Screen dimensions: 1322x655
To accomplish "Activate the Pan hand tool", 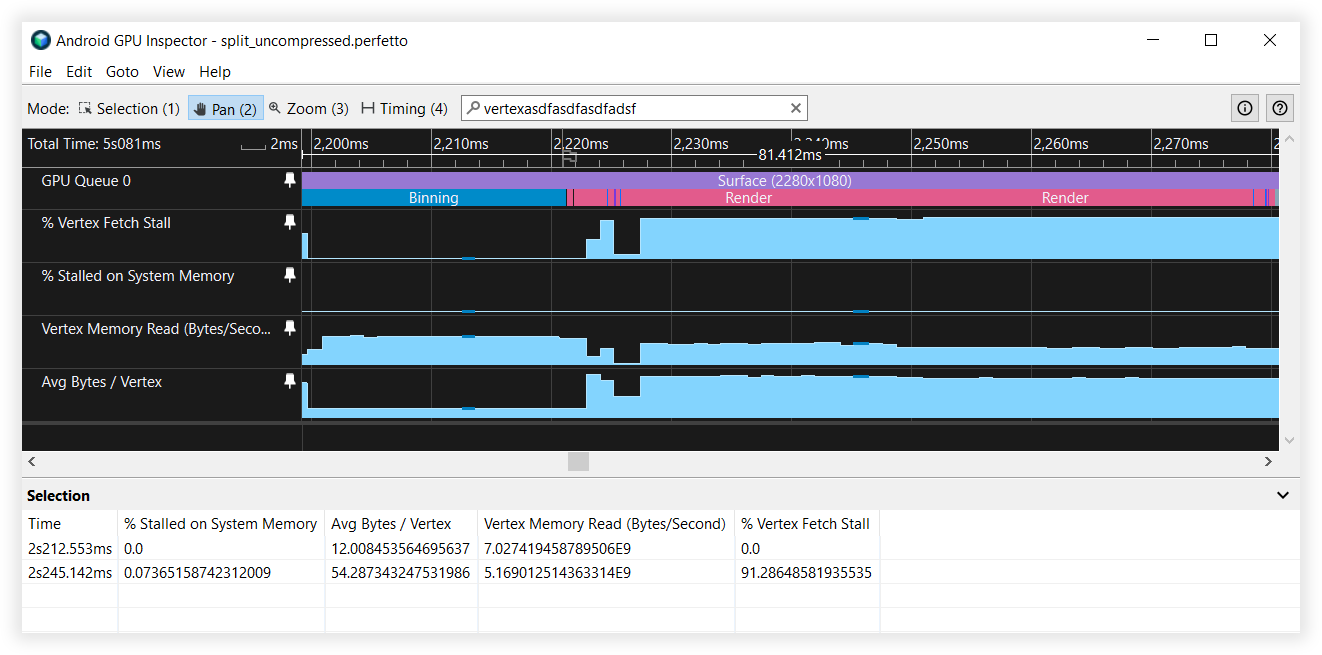I will click(x=225, y=107).
